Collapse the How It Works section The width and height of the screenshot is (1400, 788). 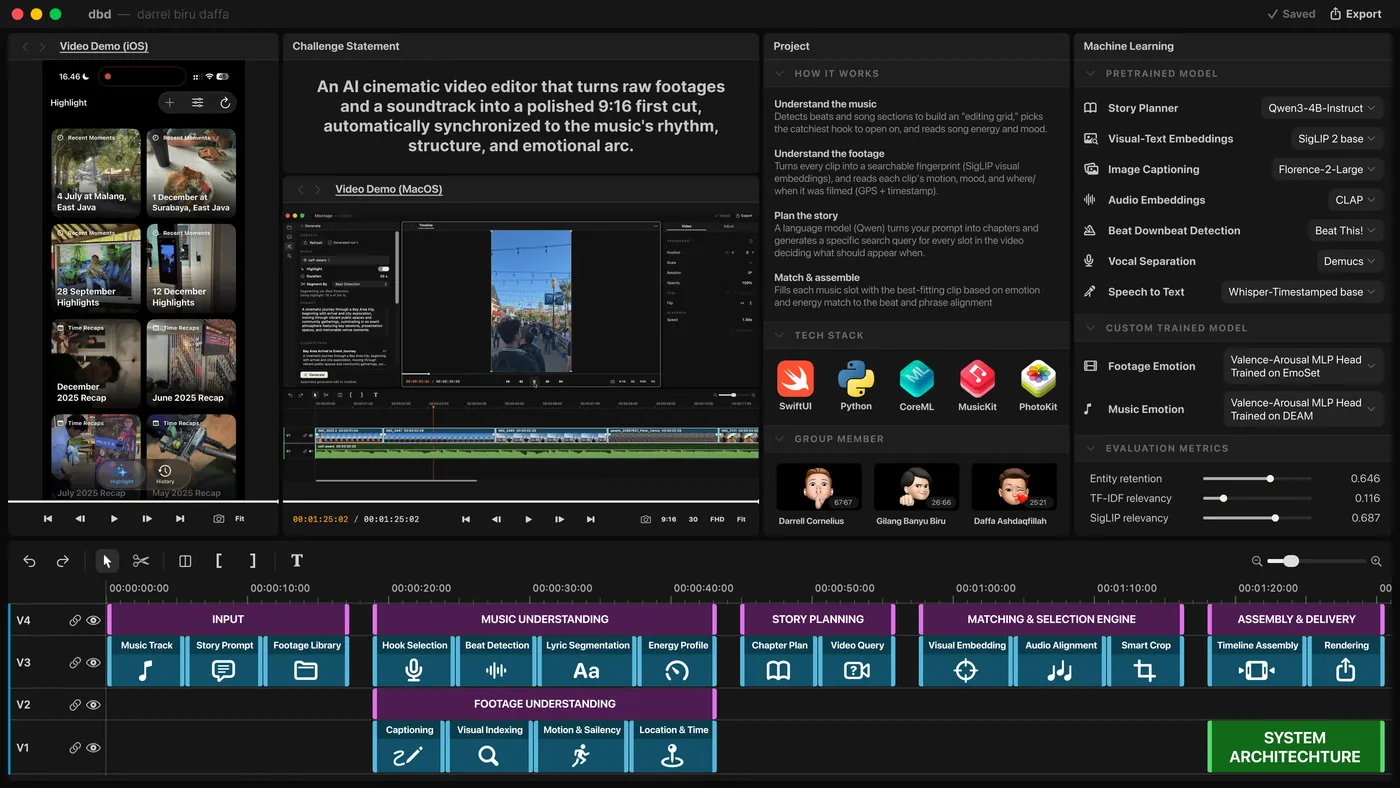[x=781, y=73]
